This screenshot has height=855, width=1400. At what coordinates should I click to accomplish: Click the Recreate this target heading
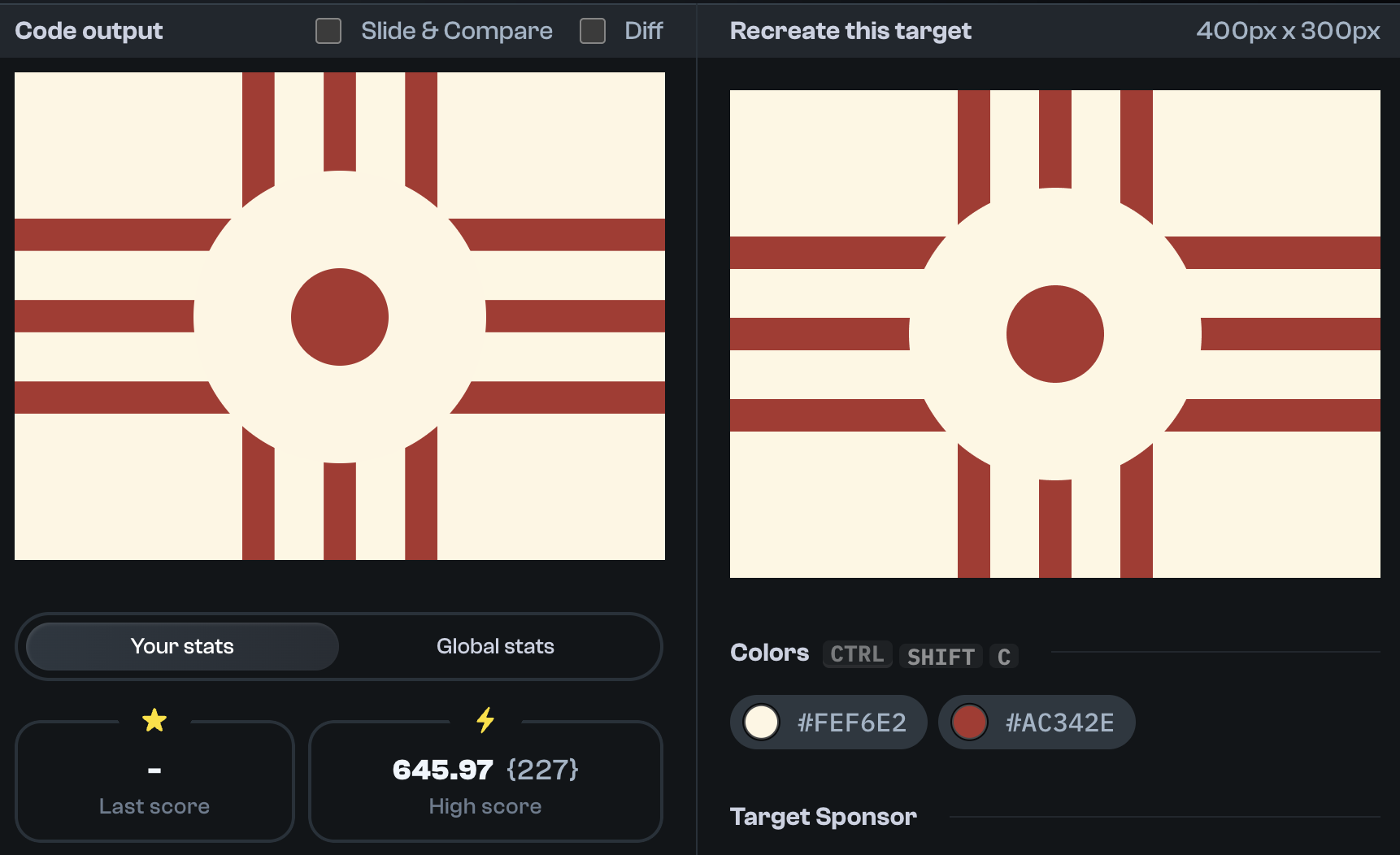point(849,30)
